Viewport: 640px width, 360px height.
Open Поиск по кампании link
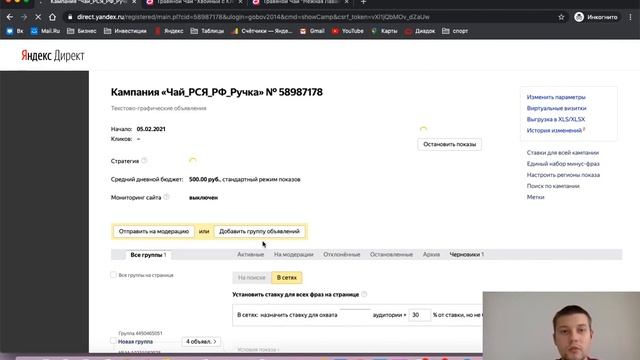[553, 186]
